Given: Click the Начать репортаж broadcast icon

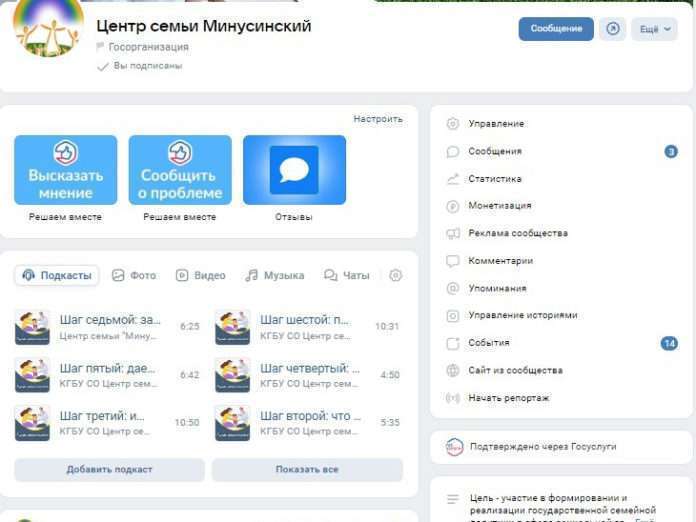Looking at the screenshot, I should click(x=452, y=398).
